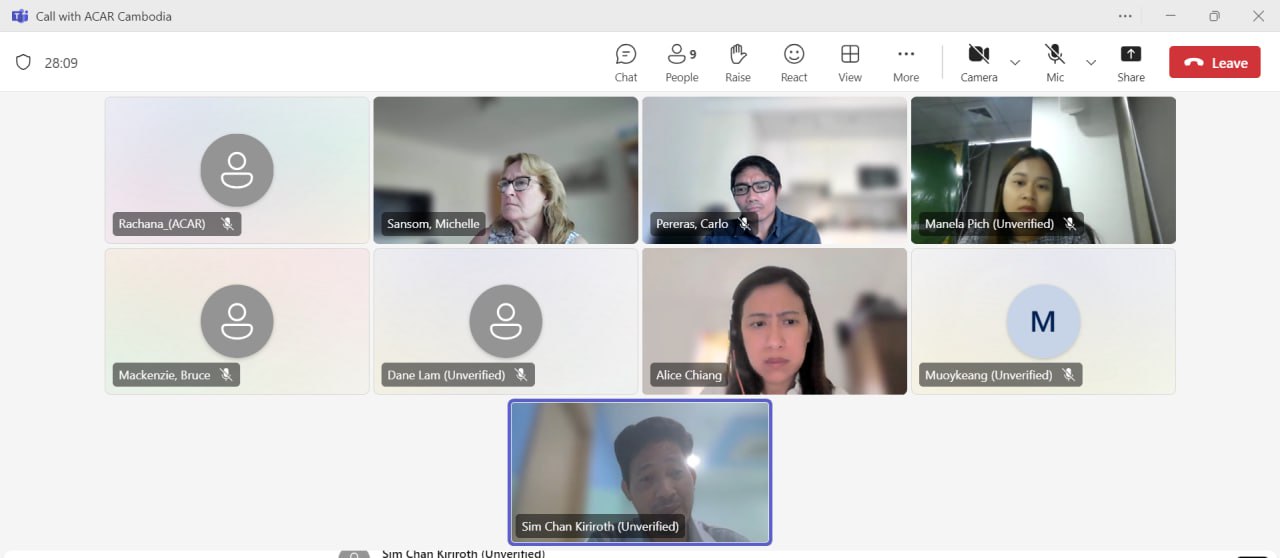This screenshot has width=1280, height=558.
Task: Click the Teams logo in title bar
Action: [20, 16]
